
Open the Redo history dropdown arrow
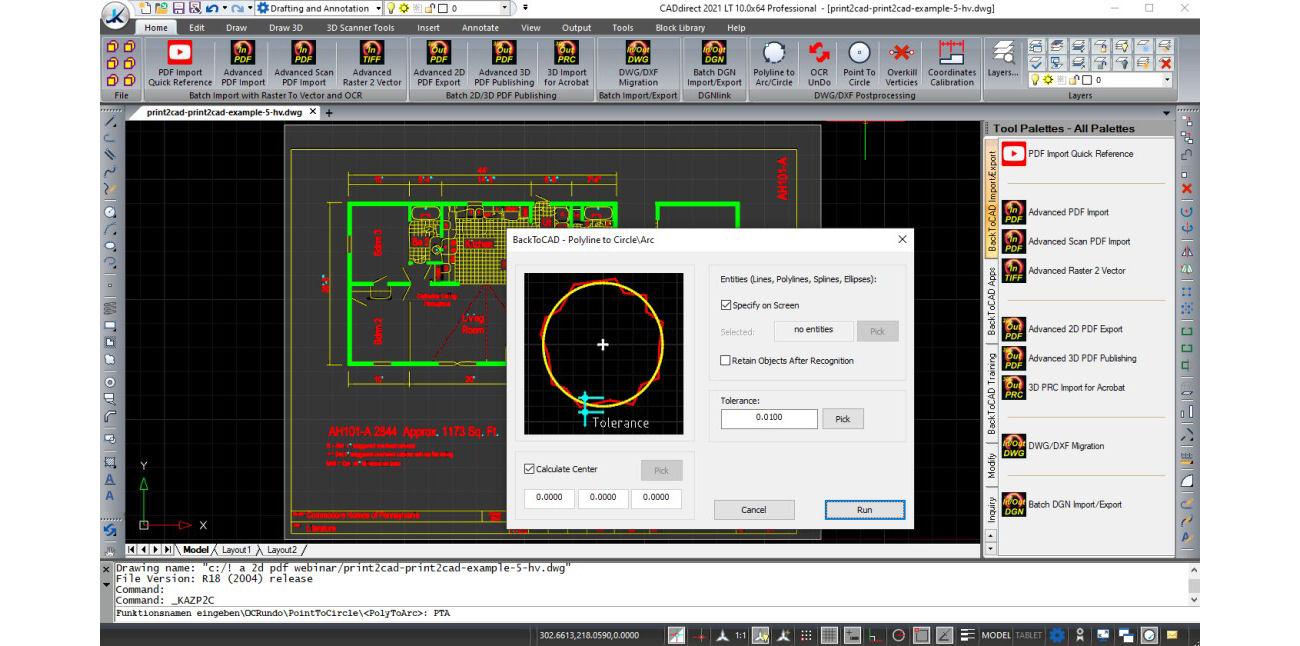click(249, 8)
